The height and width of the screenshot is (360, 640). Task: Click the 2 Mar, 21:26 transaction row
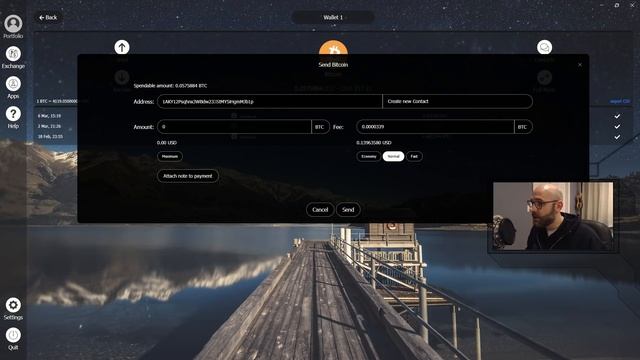49,127
